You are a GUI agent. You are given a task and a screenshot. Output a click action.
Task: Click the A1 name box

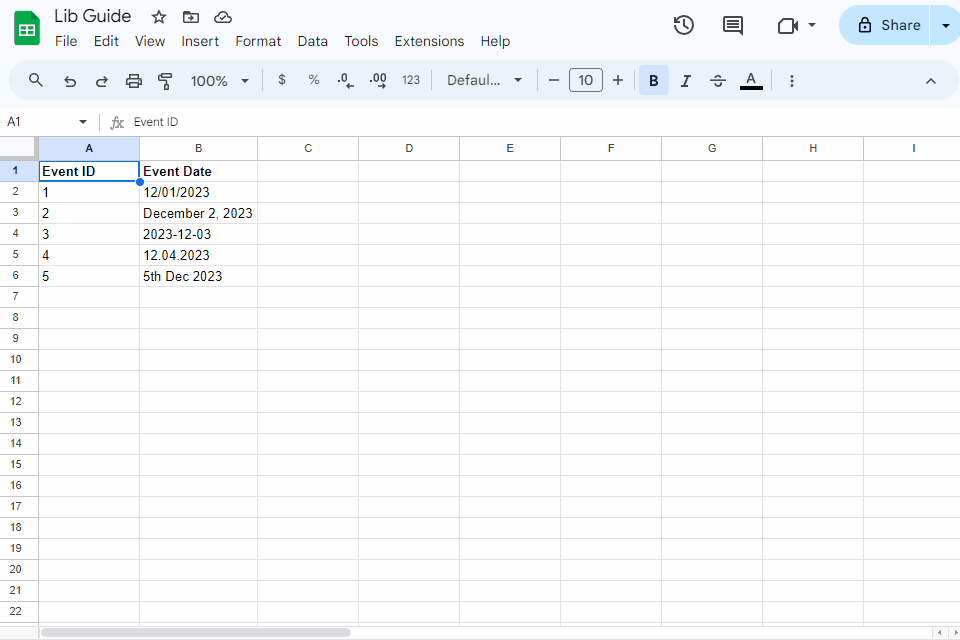click(x=41, y=122)
